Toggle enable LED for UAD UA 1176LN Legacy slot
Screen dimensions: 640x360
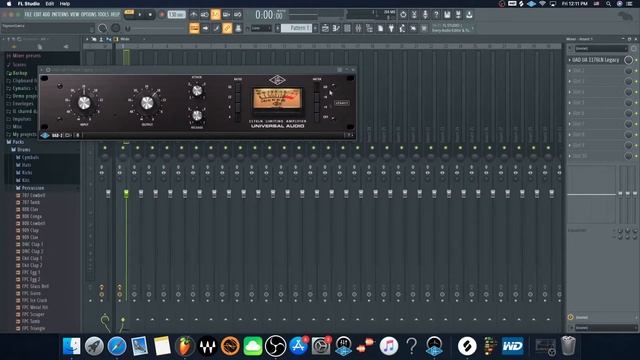pyautogui.click(x=636, y=60)
